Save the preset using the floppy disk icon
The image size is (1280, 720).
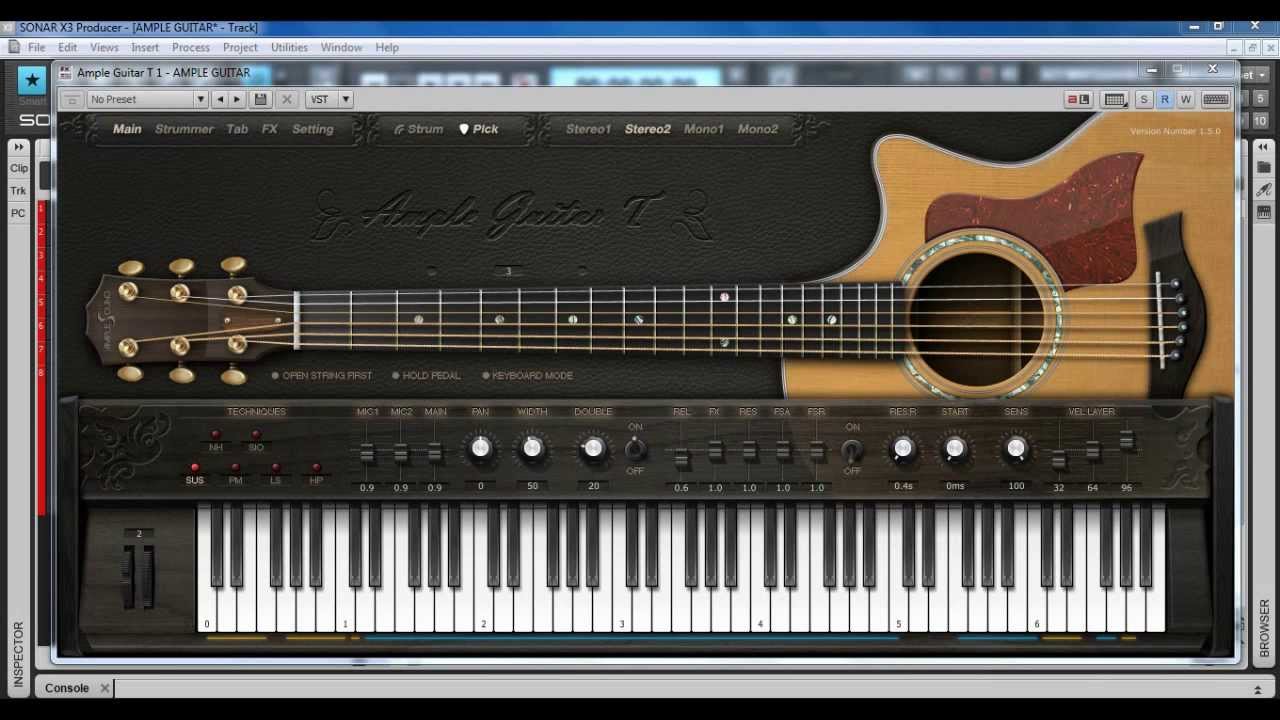[x=261, y=99]
